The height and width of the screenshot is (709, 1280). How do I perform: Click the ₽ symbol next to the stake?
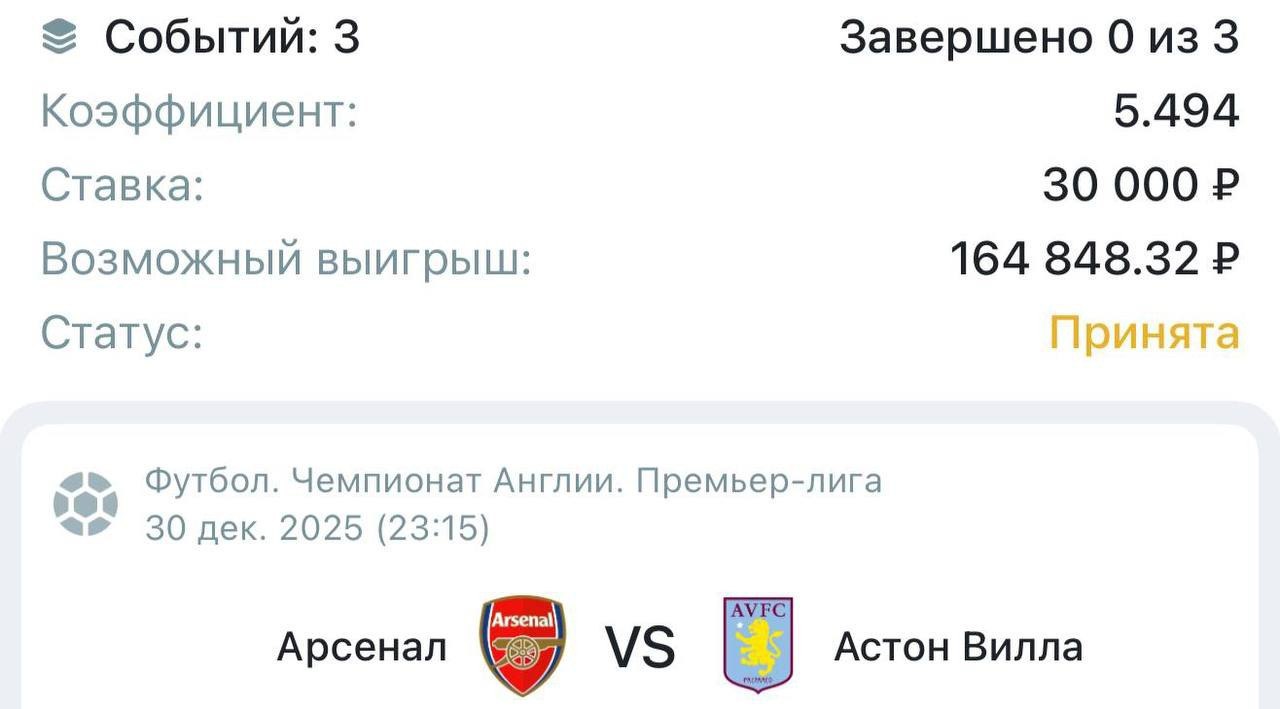tap(1225, 186)
